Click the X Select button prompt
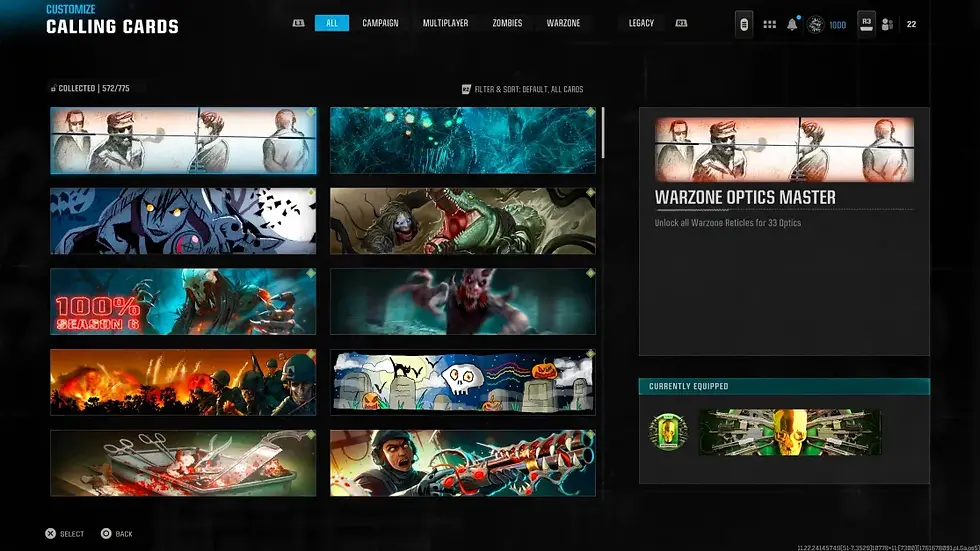The height and width of the screenshot is (551, 980). pos(64,534)
